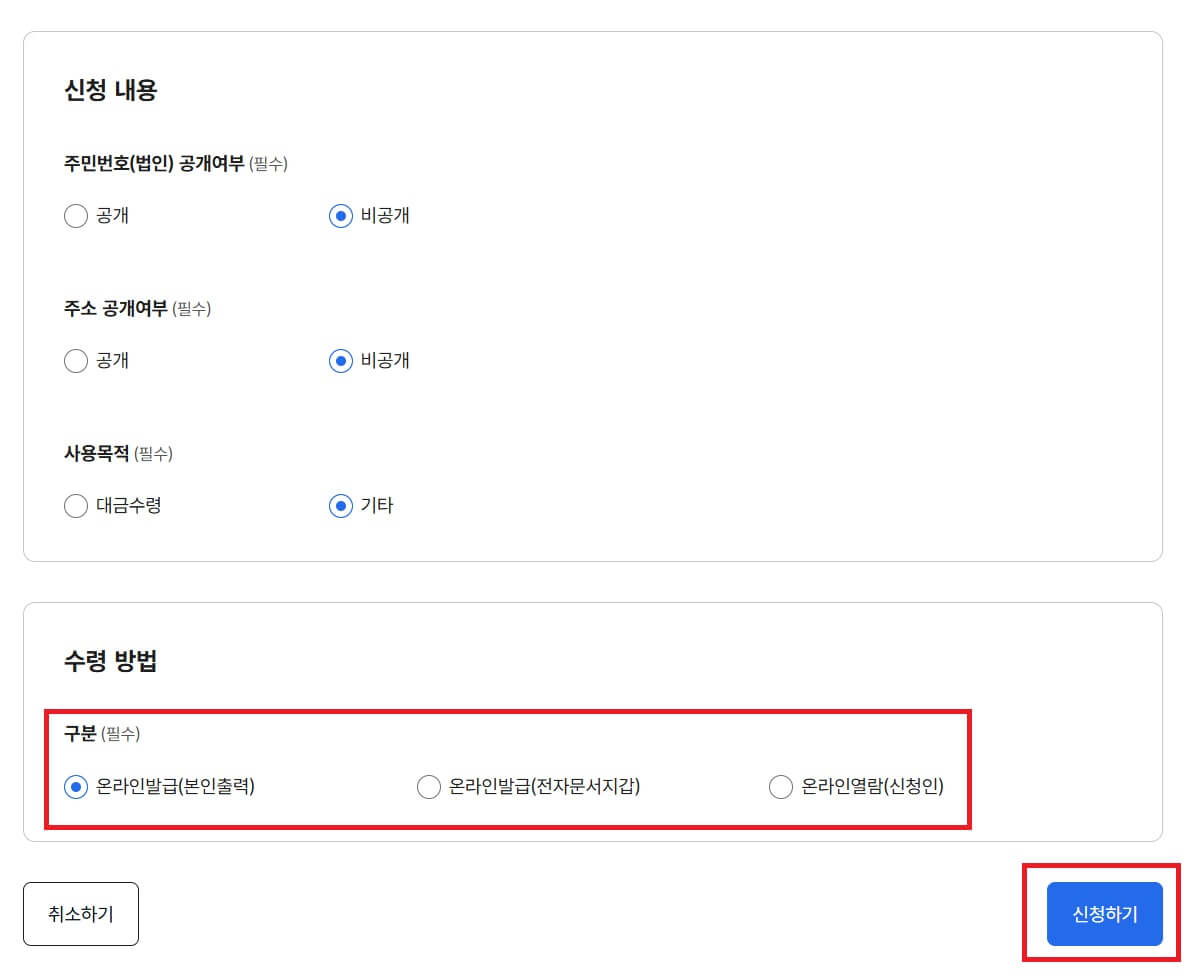Select 공개 for 주민번호(법인) 공개여부
This screenshot has height=975, width=1184.
[x=76, y=215]
